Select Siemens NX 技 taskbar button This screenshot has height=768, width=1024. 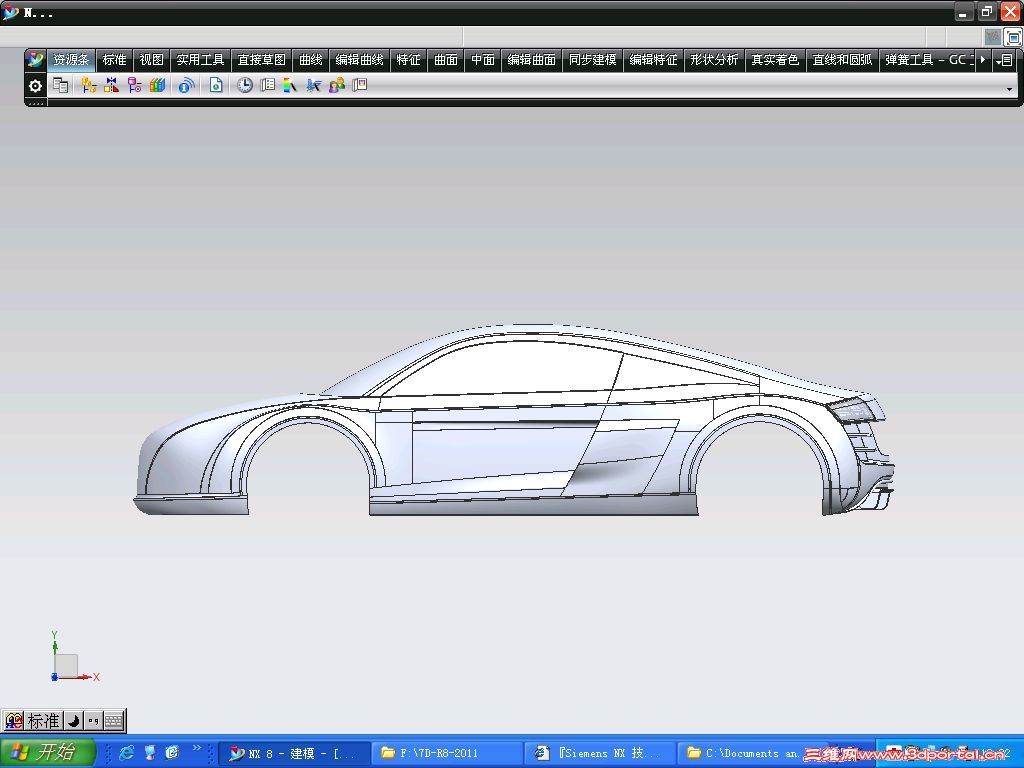[600, 754]
